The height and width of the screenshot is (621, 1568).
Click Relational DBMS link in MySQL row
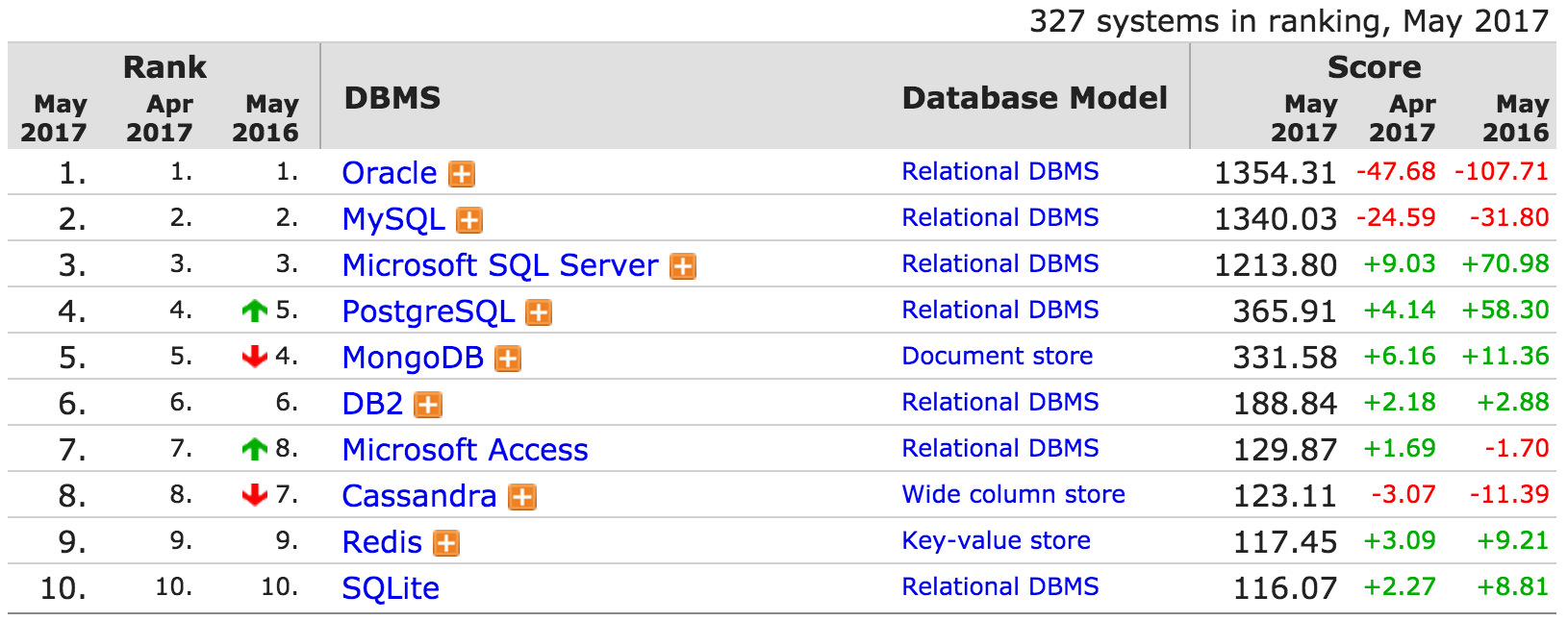pyautogui.click(x=1000, y=217)
